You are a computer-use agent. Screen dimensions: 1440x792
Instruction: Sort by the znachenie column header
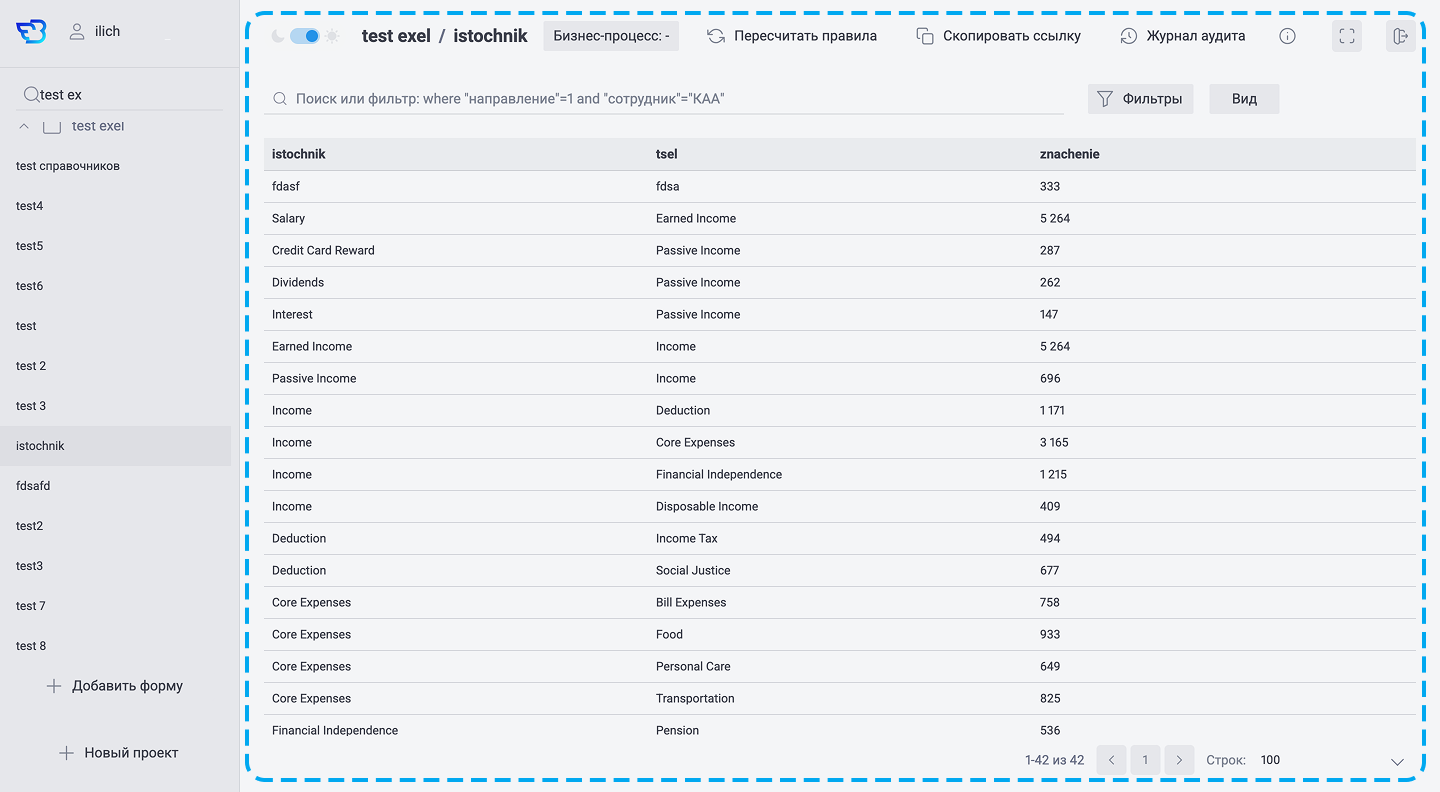point(1070,154)
